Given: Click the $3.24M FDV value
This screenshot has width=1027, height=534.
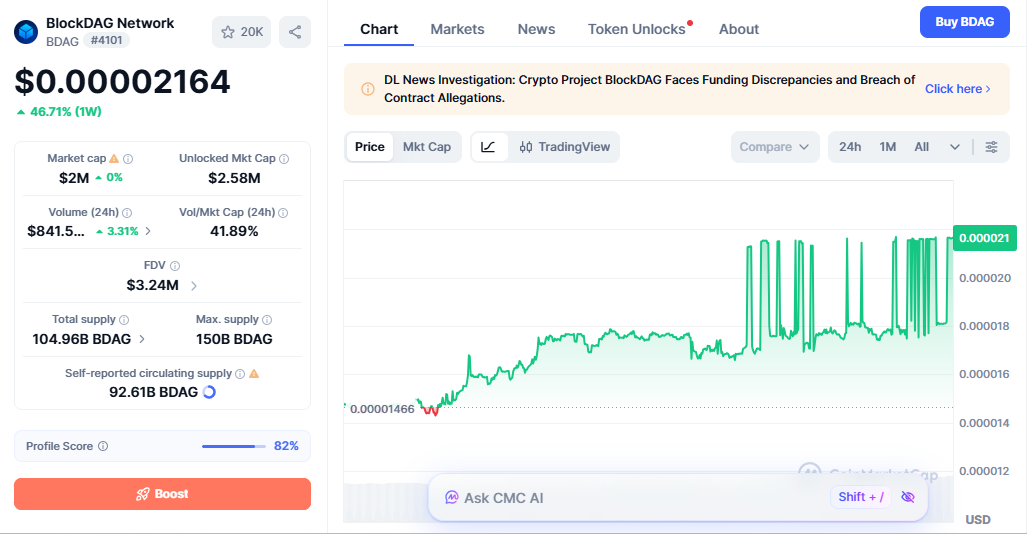Looking at the screenshot, I should (x=153, y=285).
